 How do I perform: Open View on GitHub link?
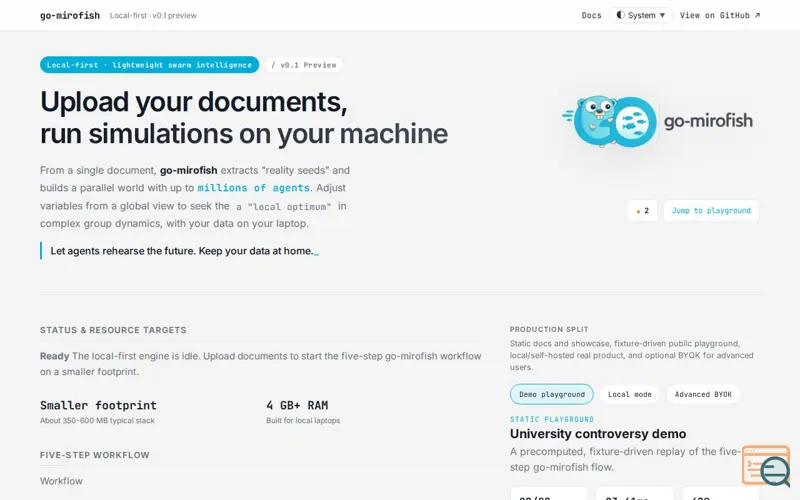point(720,15)
